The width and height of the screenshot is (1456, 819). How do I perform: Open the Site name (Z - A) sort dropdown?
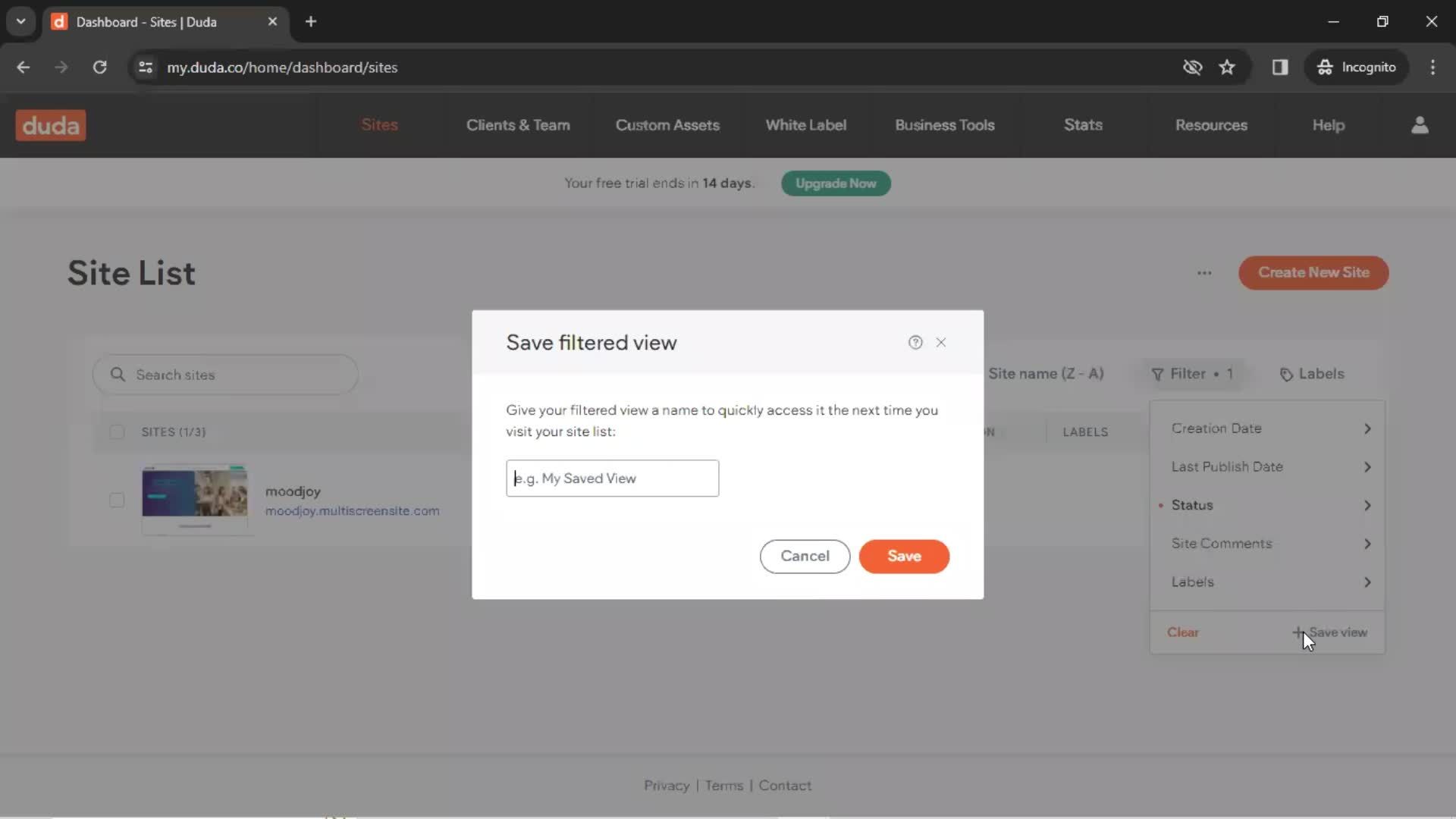coord(1046,374)
